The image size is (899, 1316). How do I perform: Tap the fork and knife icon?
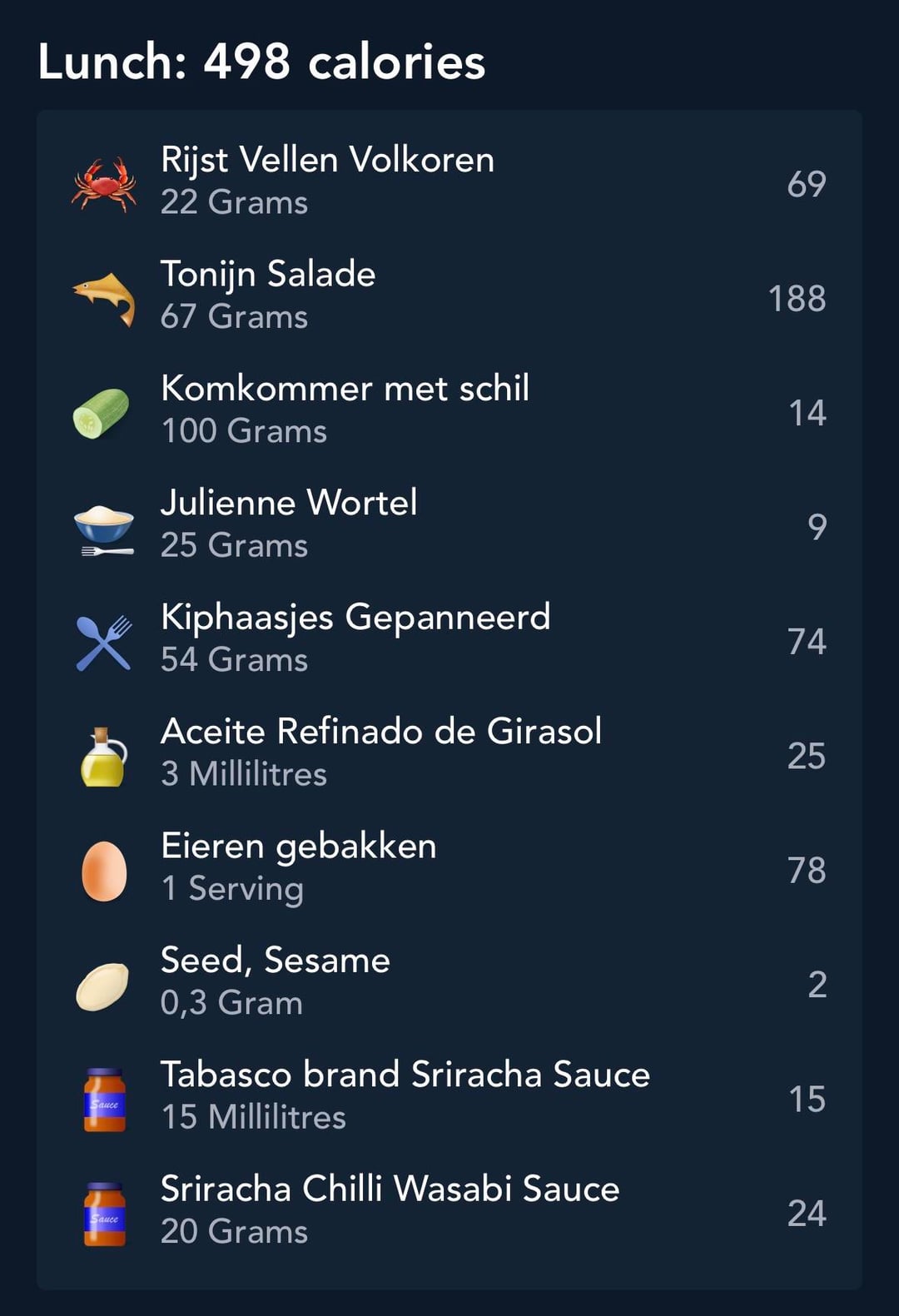tap(103, 642)
